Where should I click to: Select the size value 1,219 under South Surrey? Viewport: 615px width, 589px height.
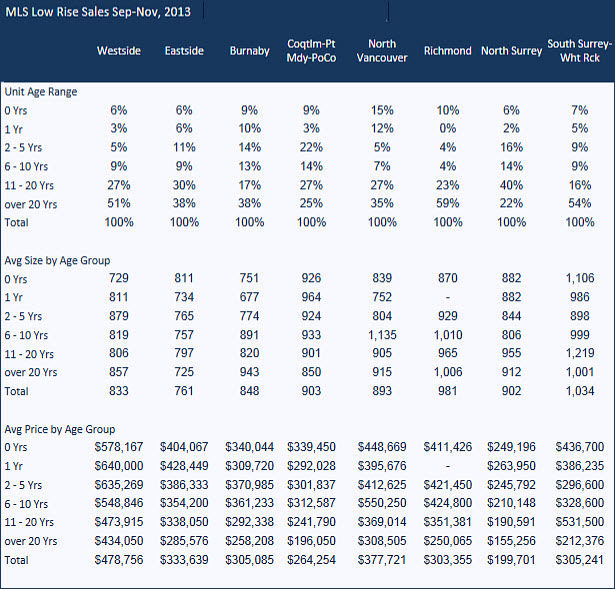pyautogui.click(x=580, y=353)
